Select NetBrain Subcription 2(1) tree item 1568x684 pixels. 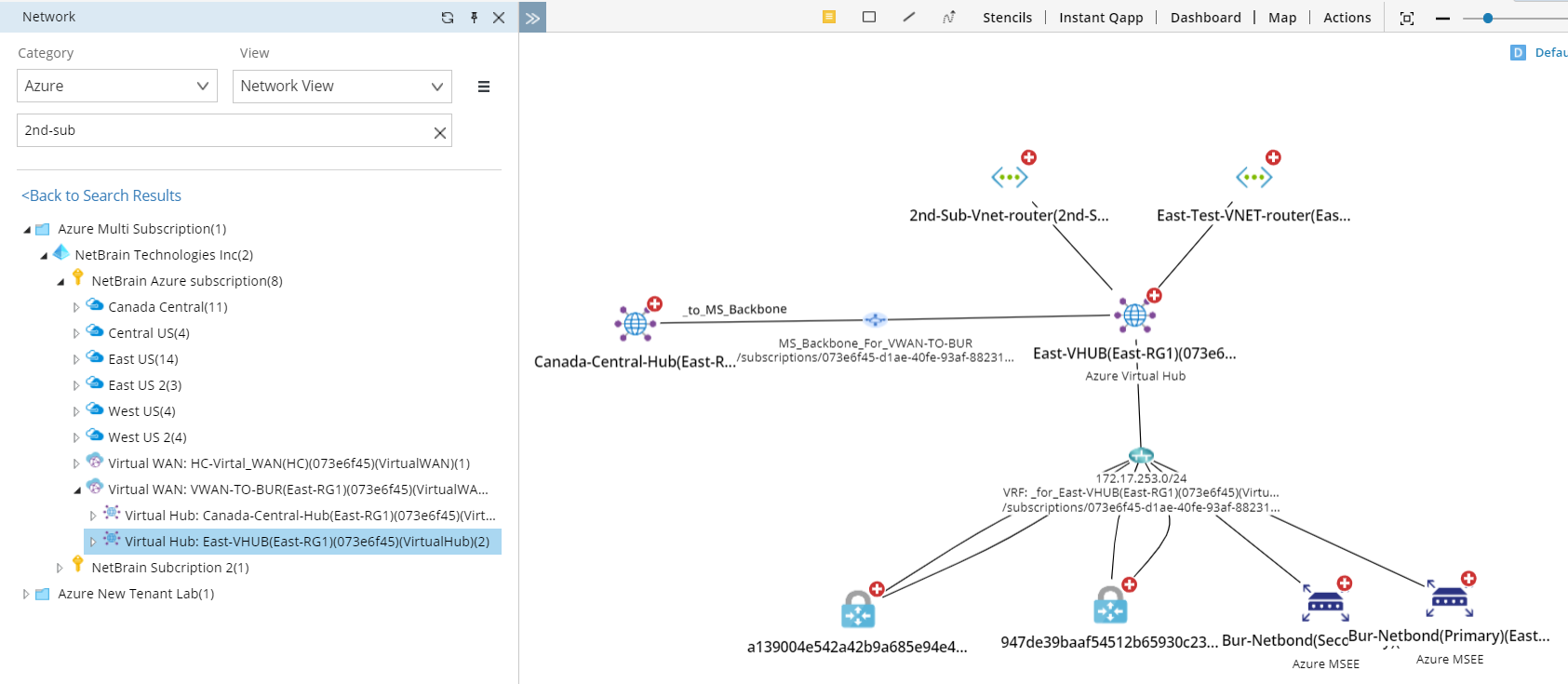(x=170, y=568)
